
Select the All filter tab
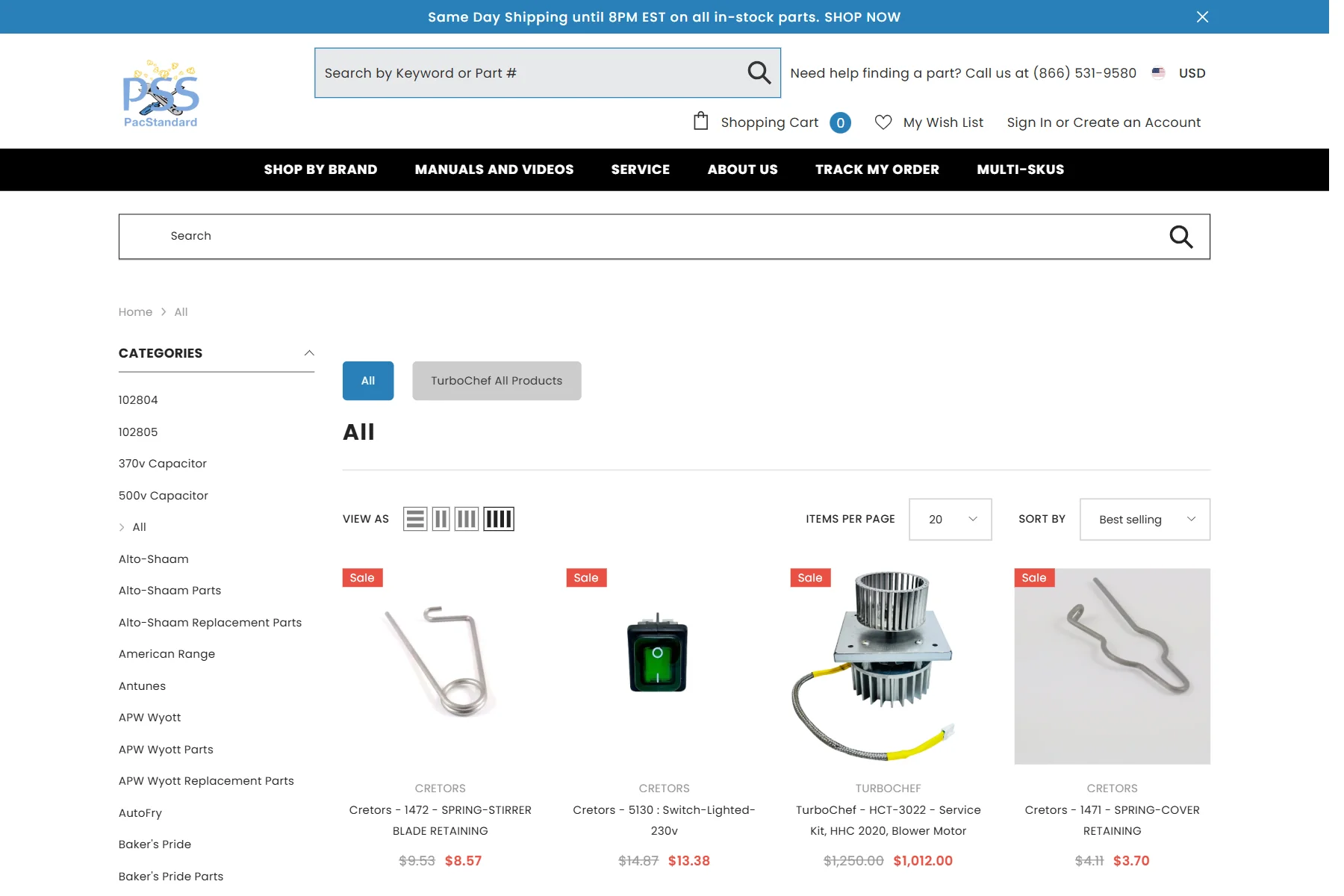coord(368,381)
